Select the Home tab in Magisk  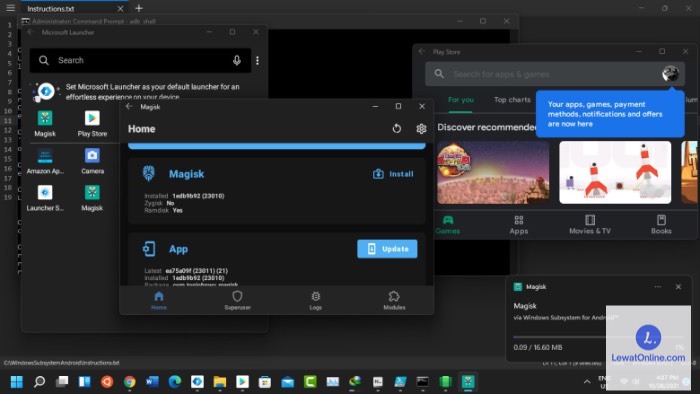(x=159, y=300)
